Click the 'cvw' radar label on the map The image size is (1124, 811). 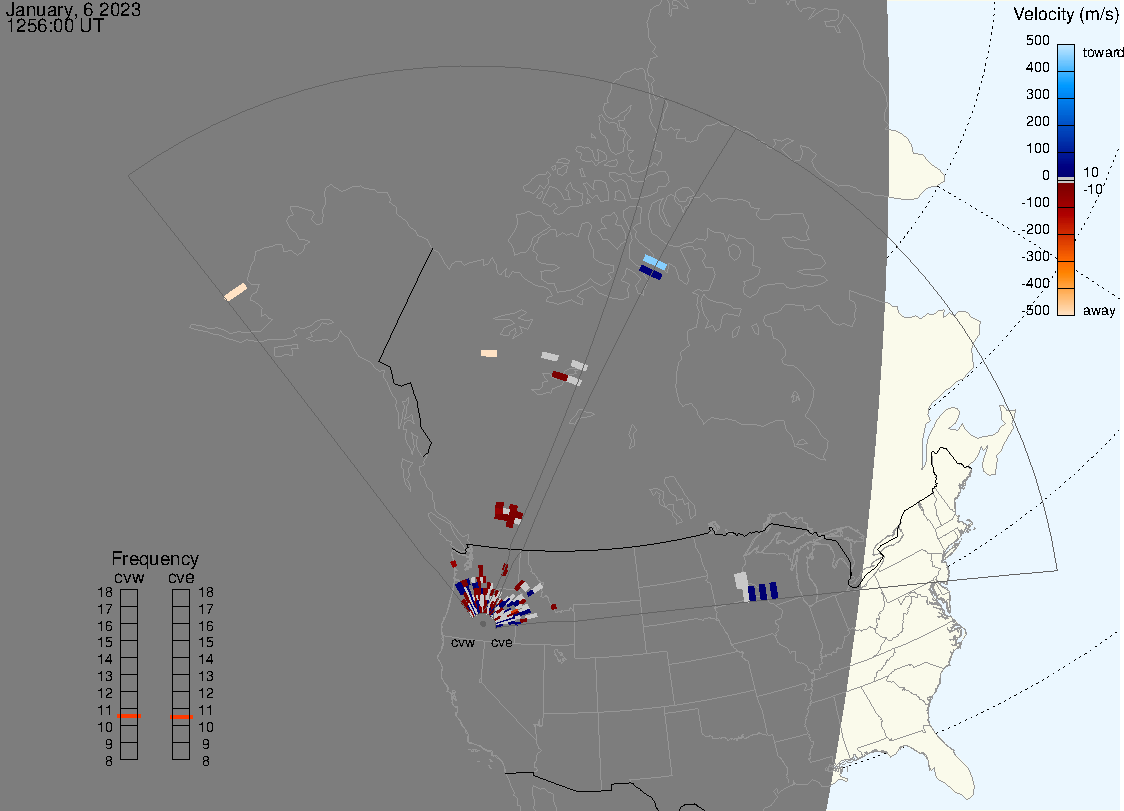463,642
